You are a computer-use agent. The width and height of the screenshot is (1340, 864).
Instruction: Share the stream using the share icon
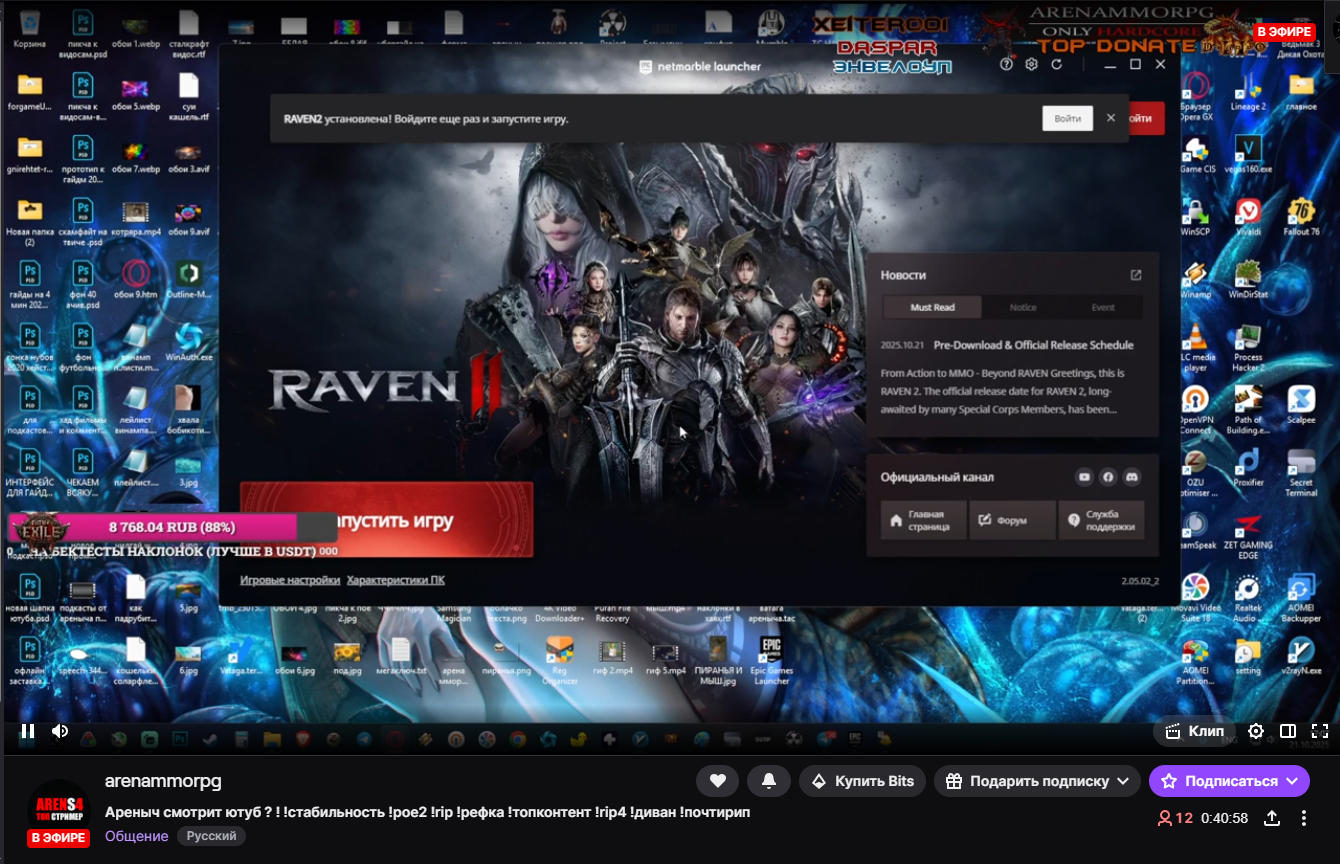pos(1272,818)
